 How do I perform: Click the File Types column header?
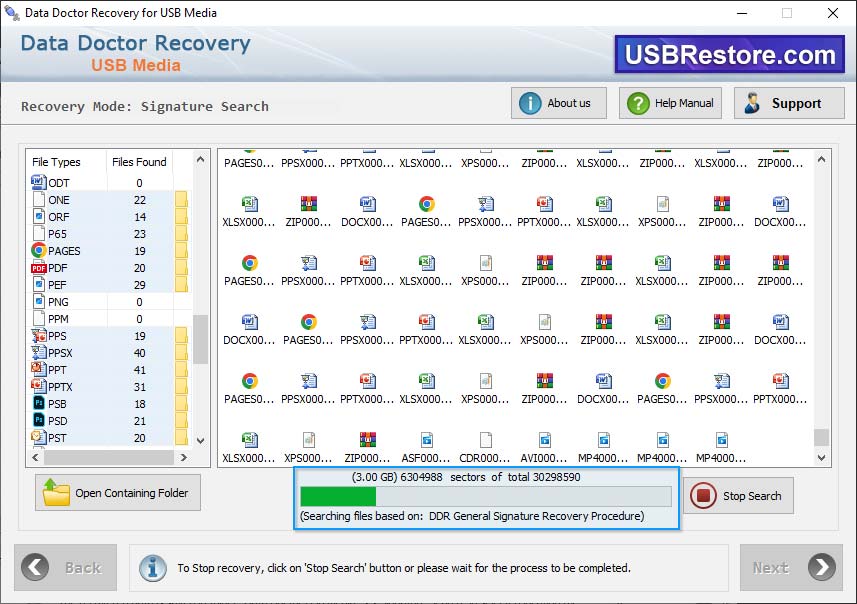pos(56,162)
